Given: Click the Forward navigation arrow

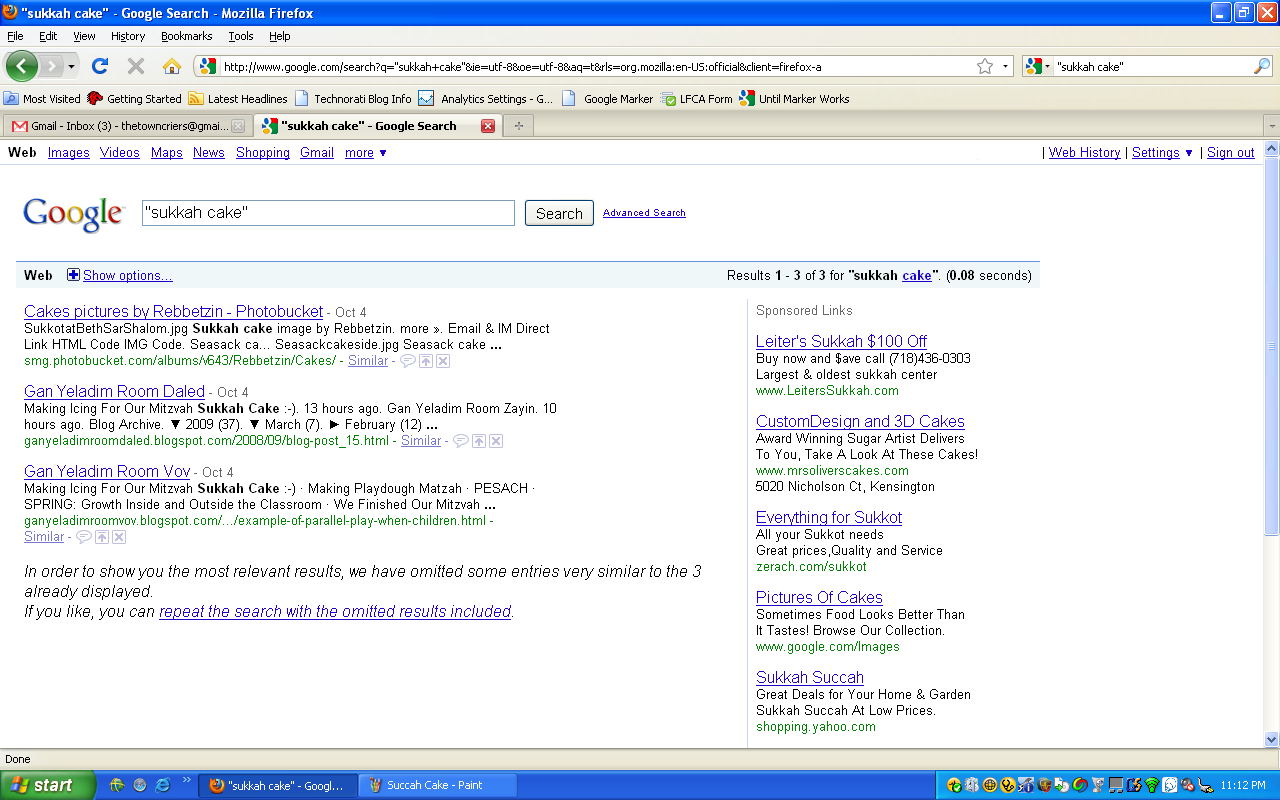Looking at the screenshot, I should coord(52,66).
